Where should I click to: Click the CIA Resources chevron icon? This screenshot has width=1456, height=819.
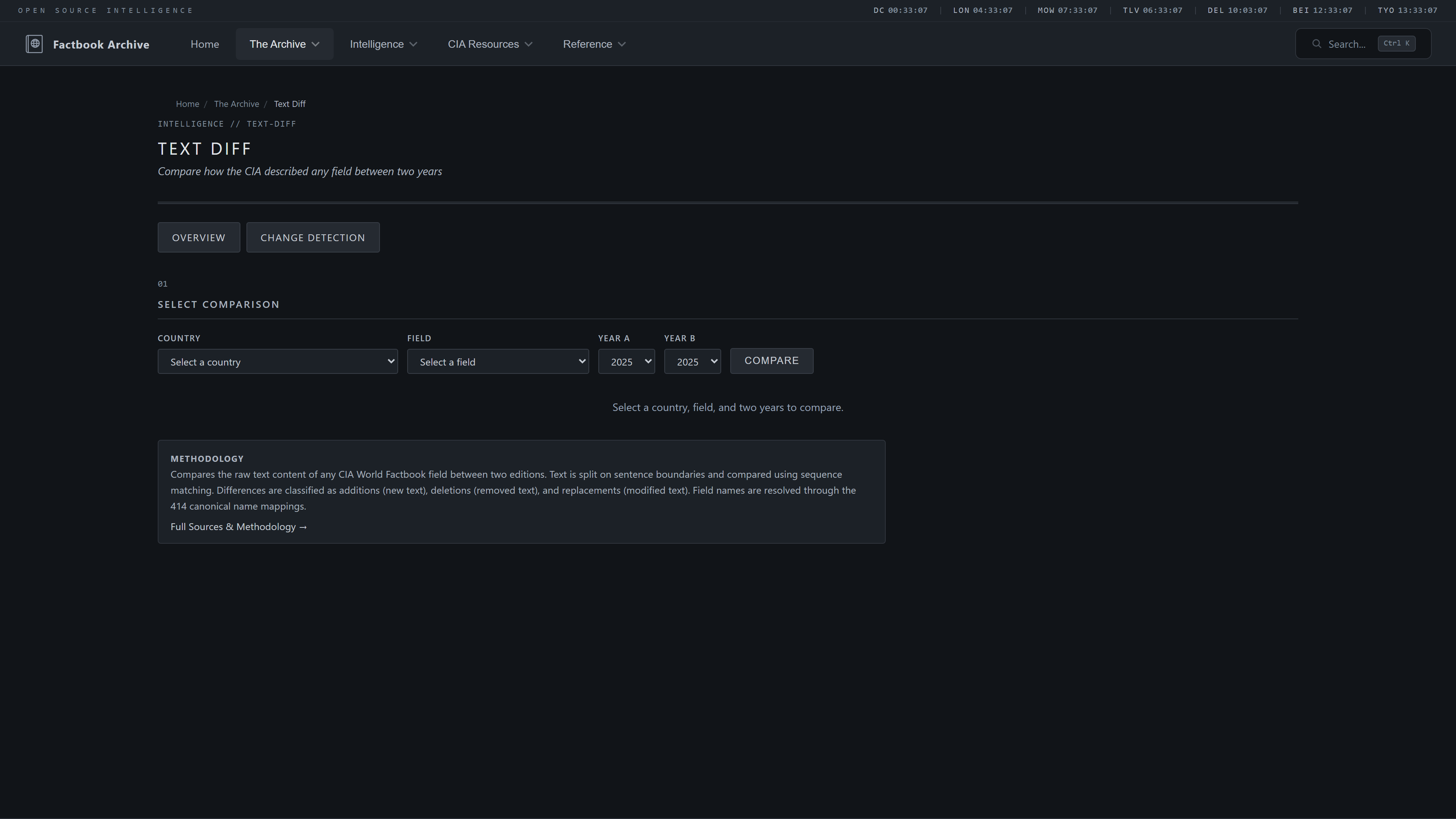click(x=529, y=44)
